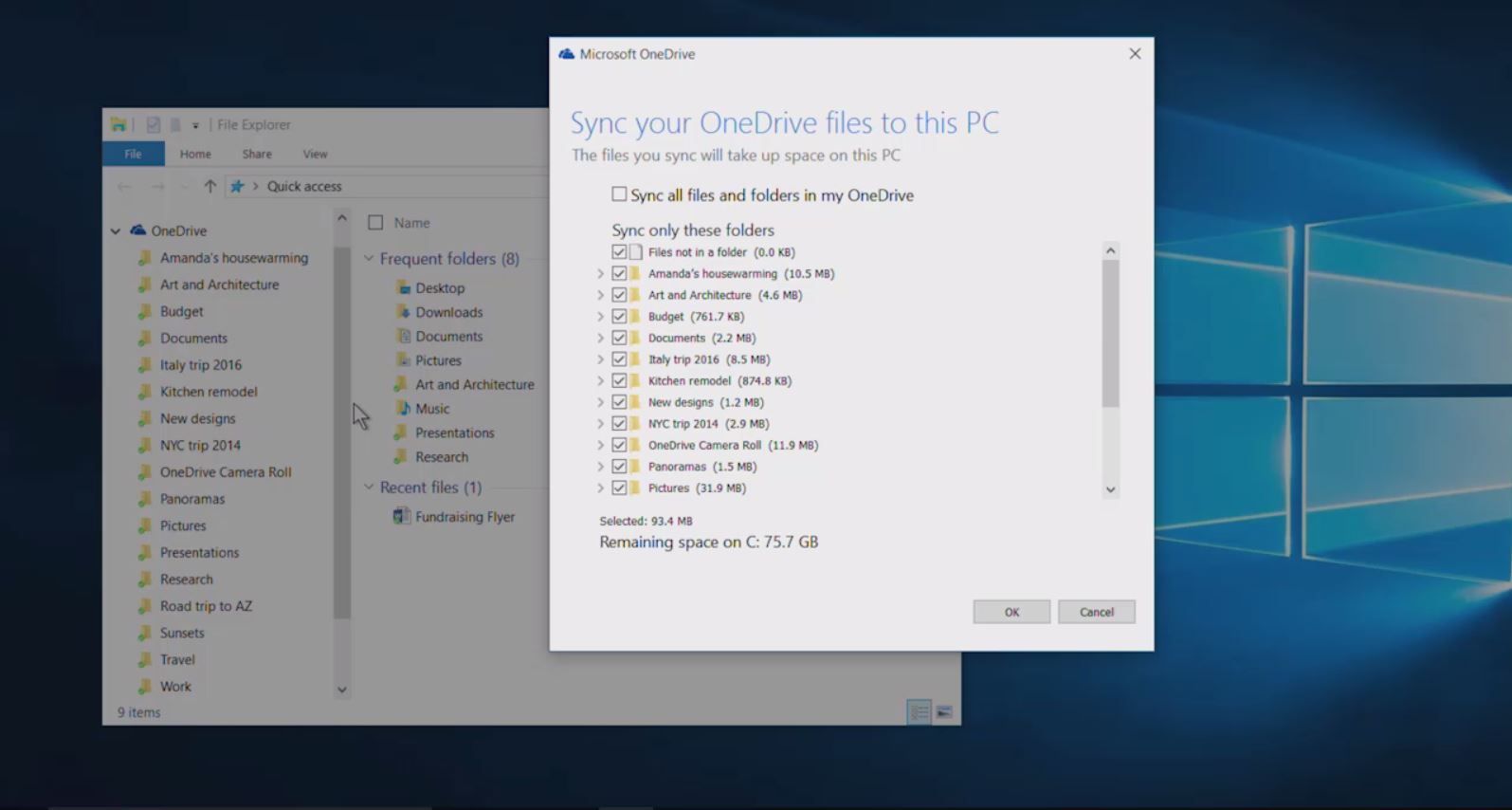Viewport: 1512px width, 810px height.
Task: Click the Name column header
Action: (x=412, y=223)
